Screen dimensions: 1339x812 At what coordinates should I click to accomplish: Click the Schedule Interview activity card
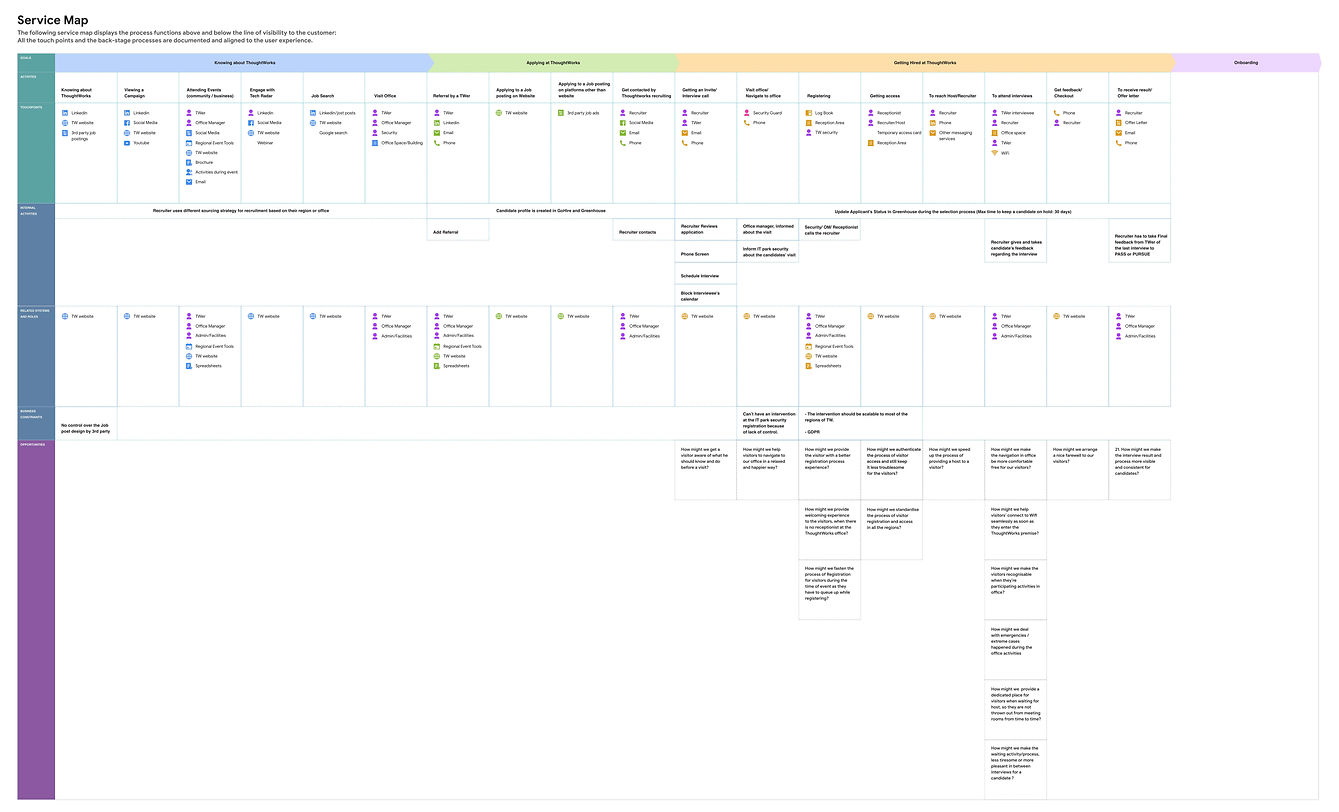click(x=706, y=272)
